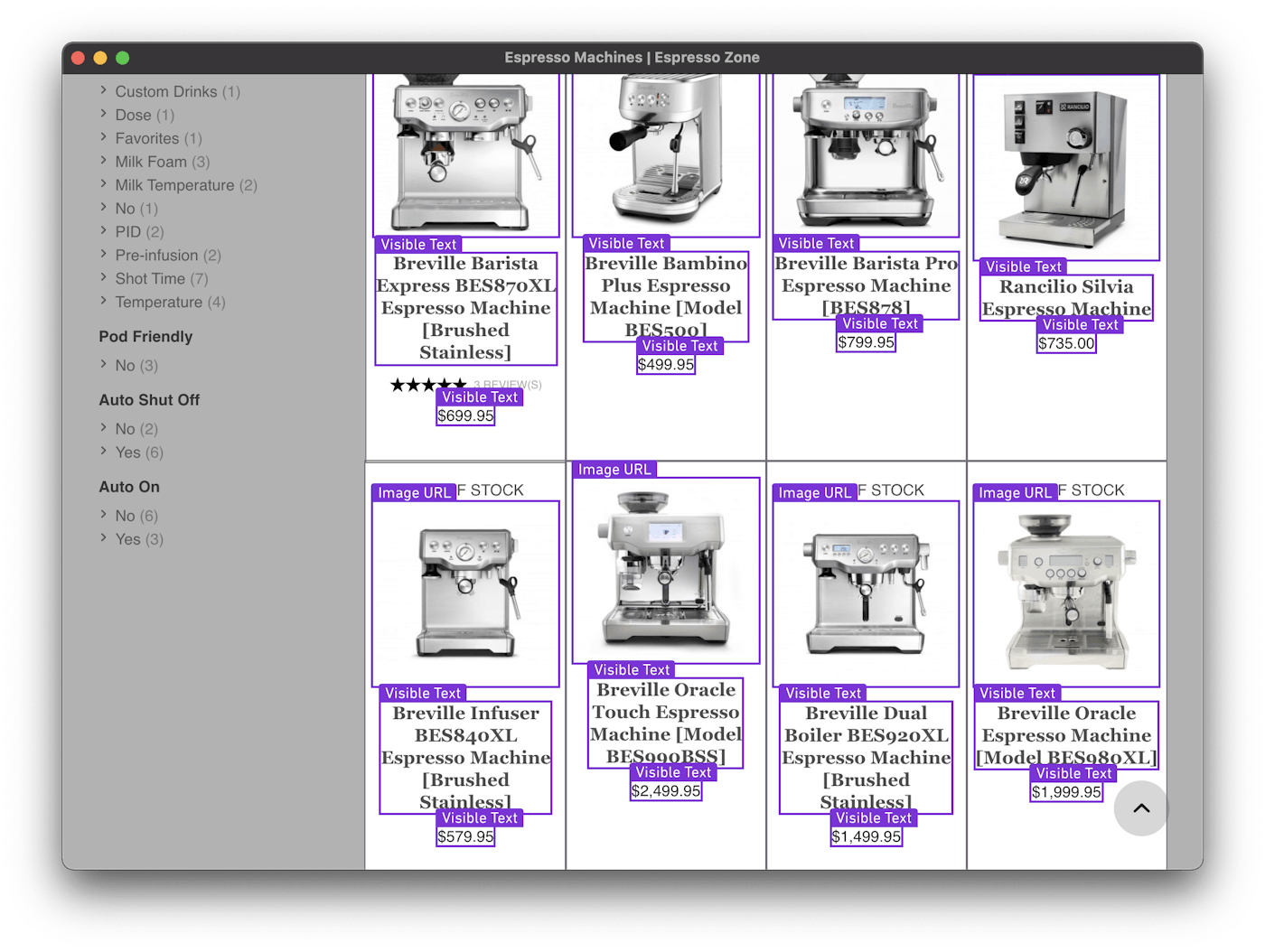Viewport: 1265px width, 952px height.
Task: Filter by Auto On No (6)
Action: point(136,516)
